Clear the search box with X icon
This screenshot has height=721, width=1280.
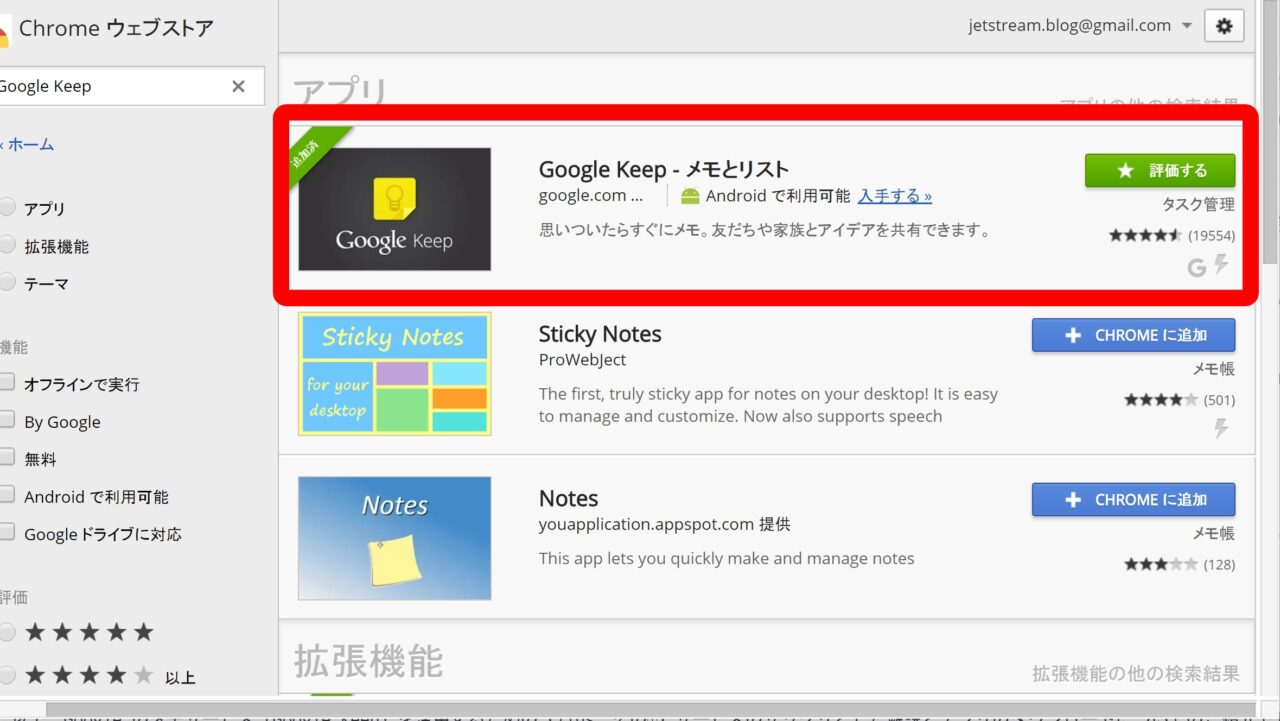[238, 86]
